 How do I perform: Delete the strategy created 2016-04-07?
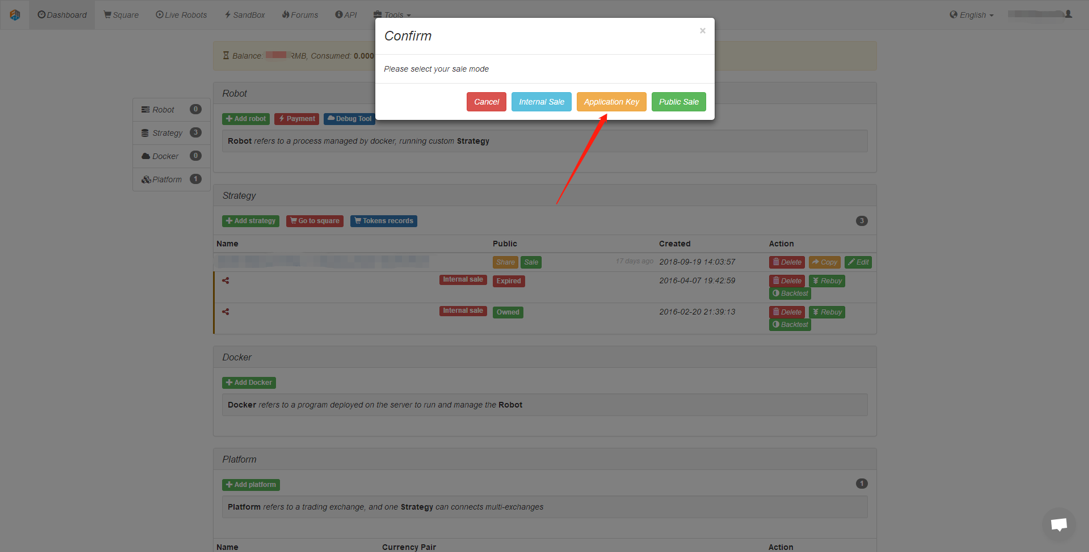coord(787,281)
